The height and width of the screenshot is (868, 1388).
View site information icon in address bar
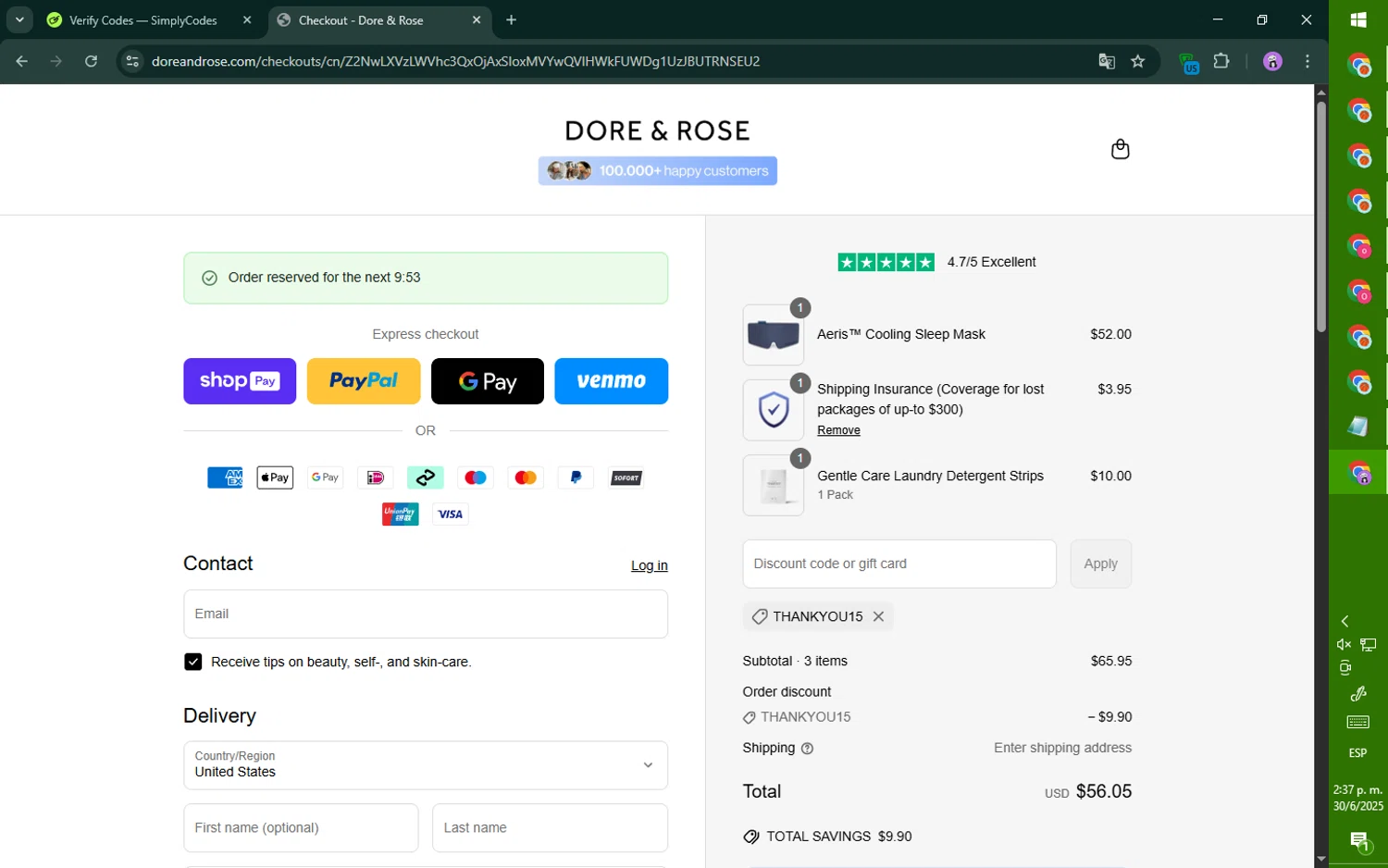pos(132,61)
